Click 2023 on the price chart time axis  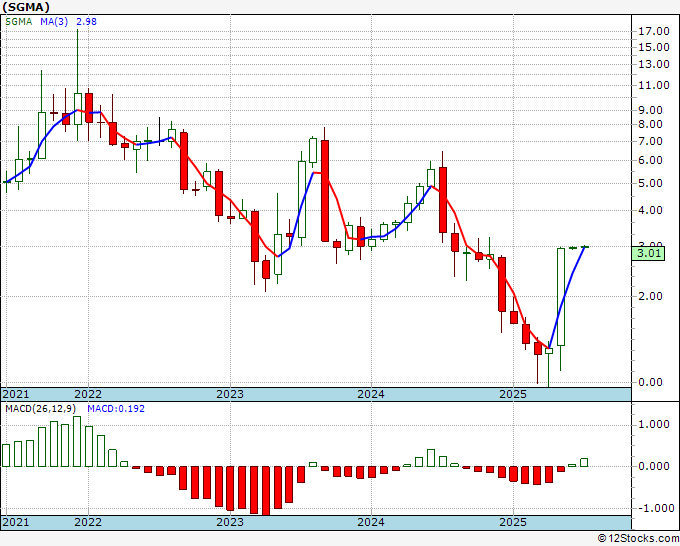click(x=230, y=394)
